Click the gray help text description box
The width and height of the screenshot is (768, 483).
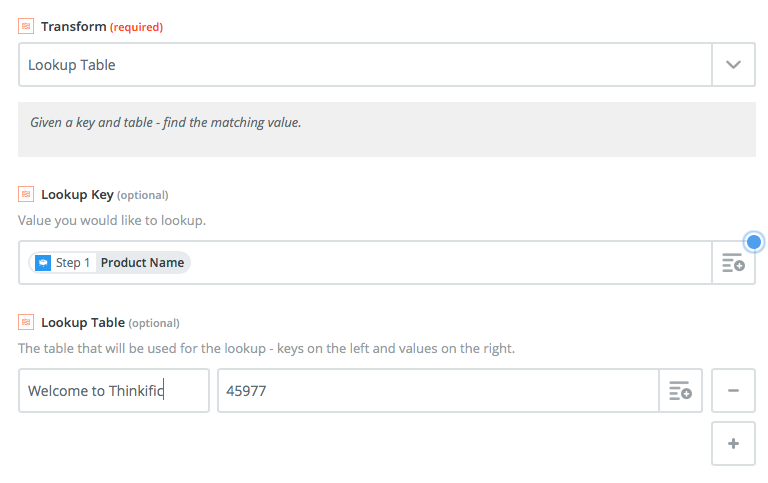(x=387, y=129)
